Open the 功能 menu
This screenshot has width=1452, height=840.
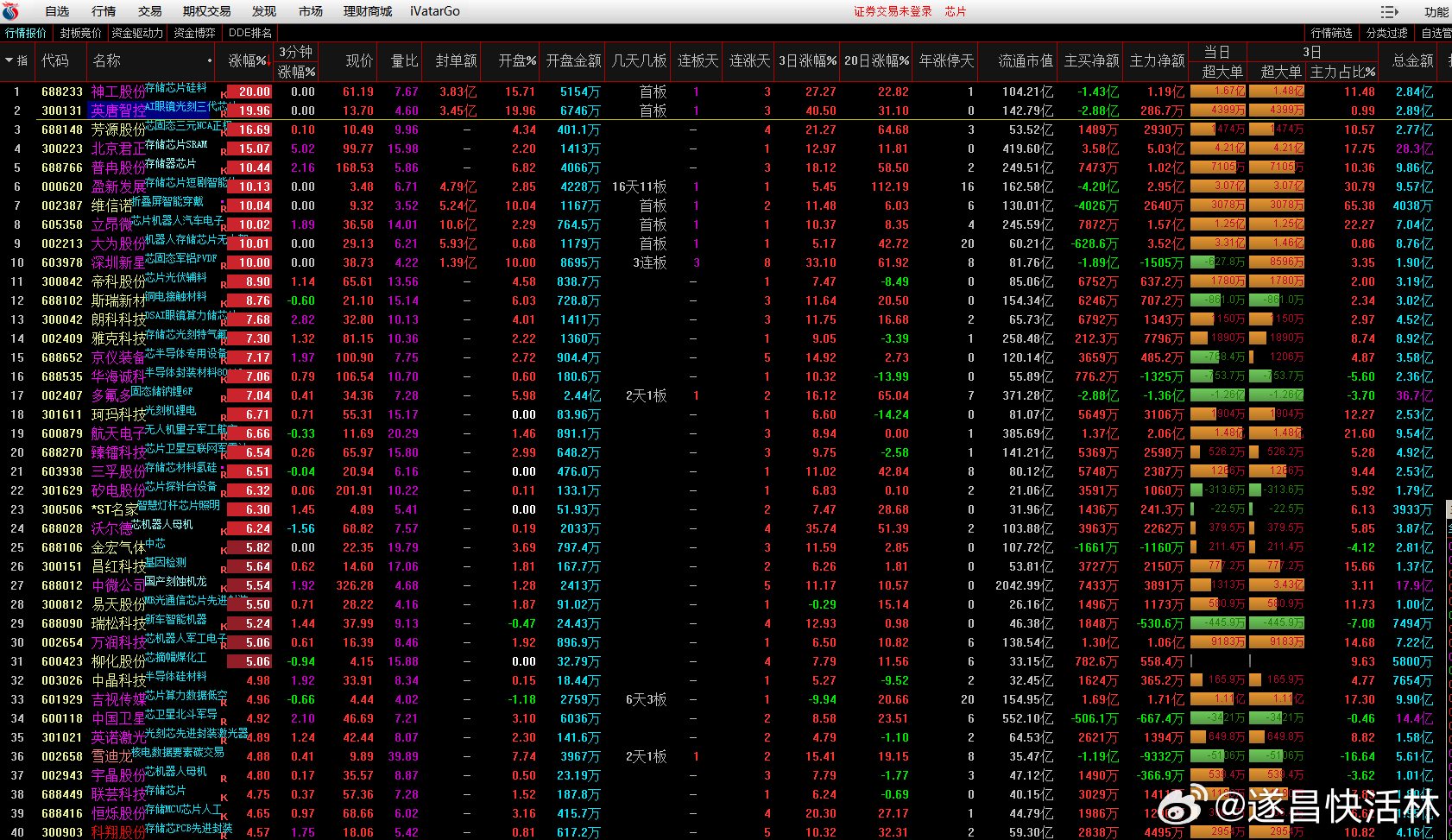[1436, 12]
